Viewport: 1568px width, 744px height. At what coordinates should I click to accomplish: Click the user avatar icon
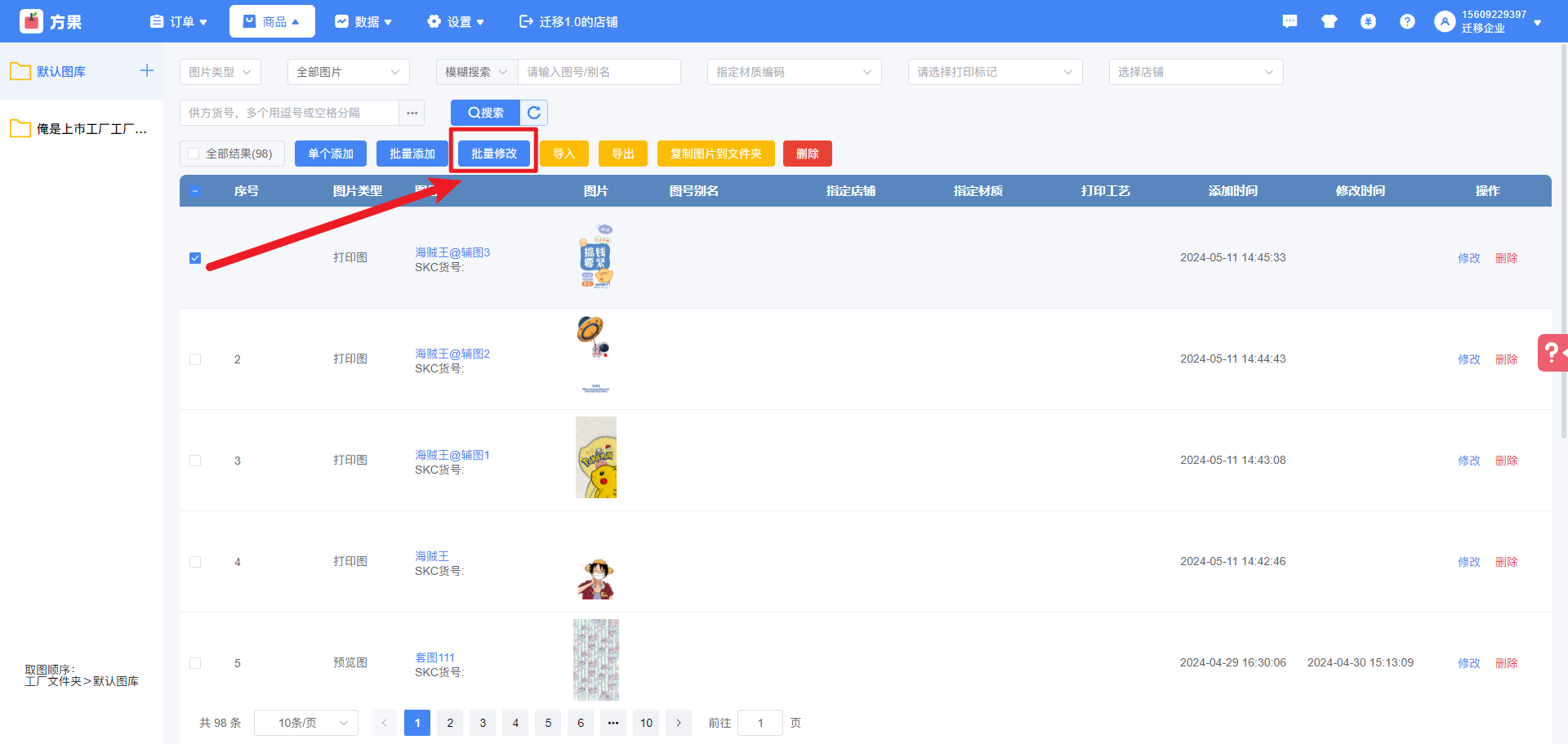[x=1445, y=21]
